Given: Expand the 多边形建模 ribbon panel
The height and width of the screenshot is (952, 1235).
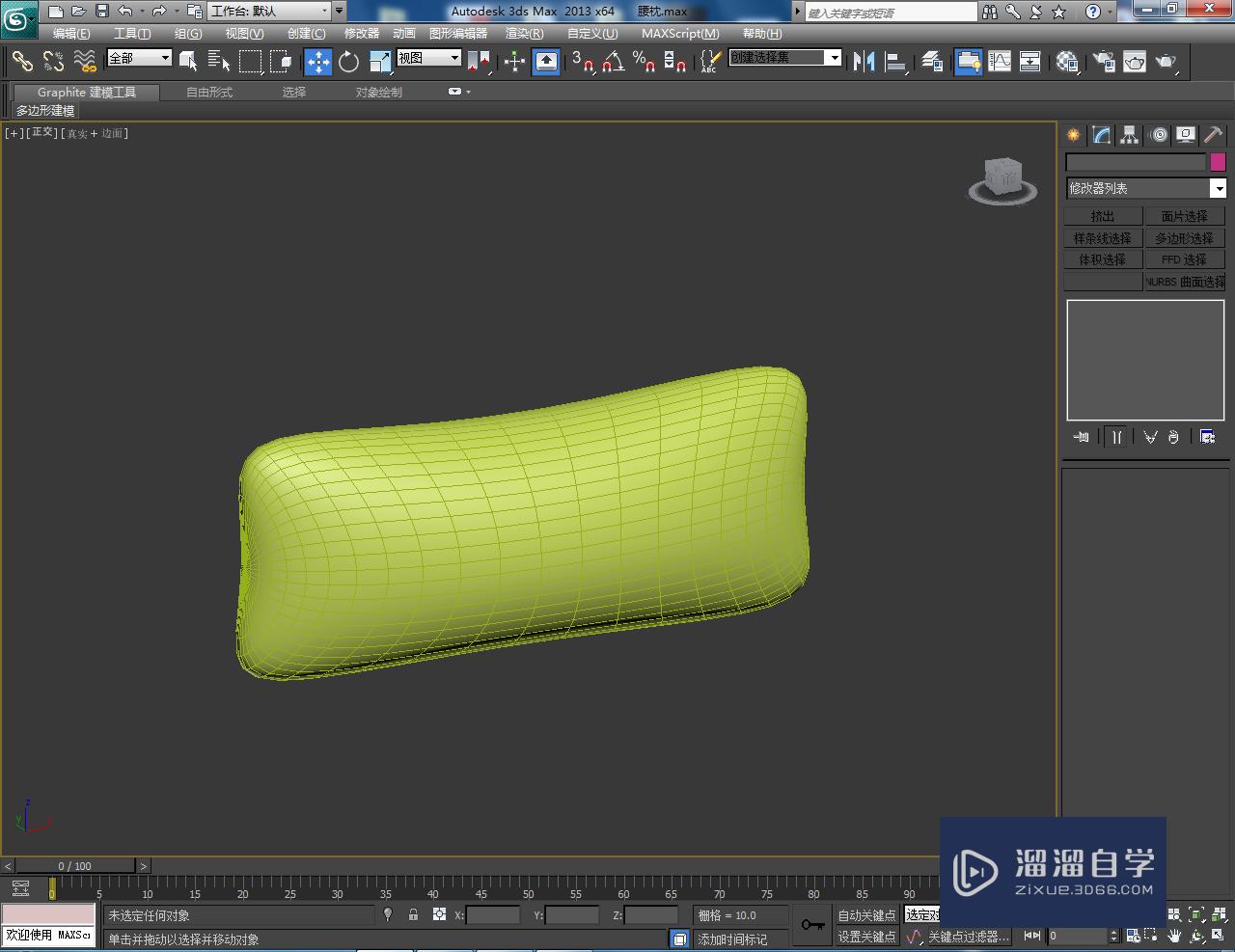Looking at the screenshot, I should [x=44, y=111].
